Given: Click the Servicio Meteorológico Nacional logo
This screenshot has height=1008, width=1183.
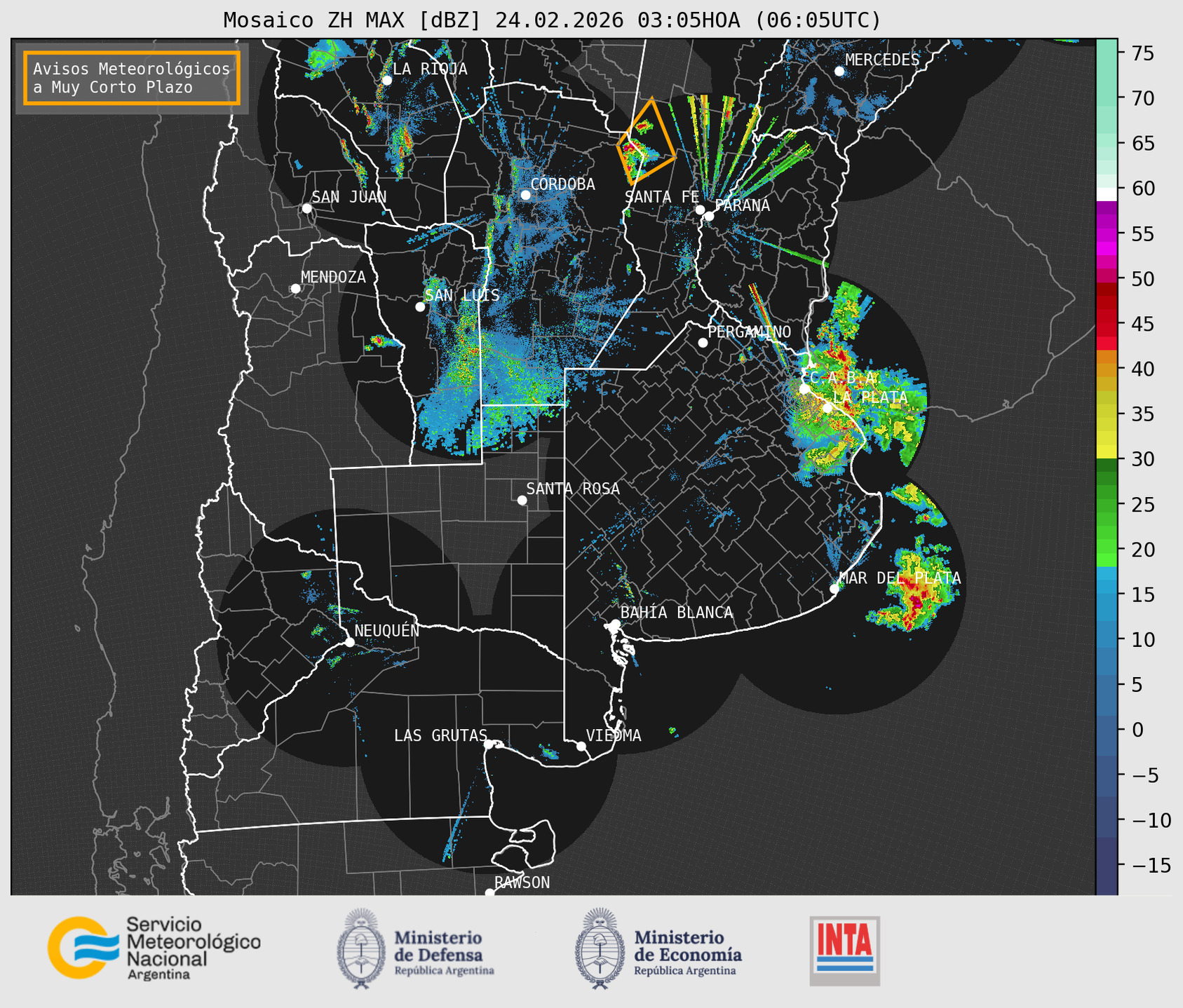Looking at the screenshot, I should pos(154,948).
